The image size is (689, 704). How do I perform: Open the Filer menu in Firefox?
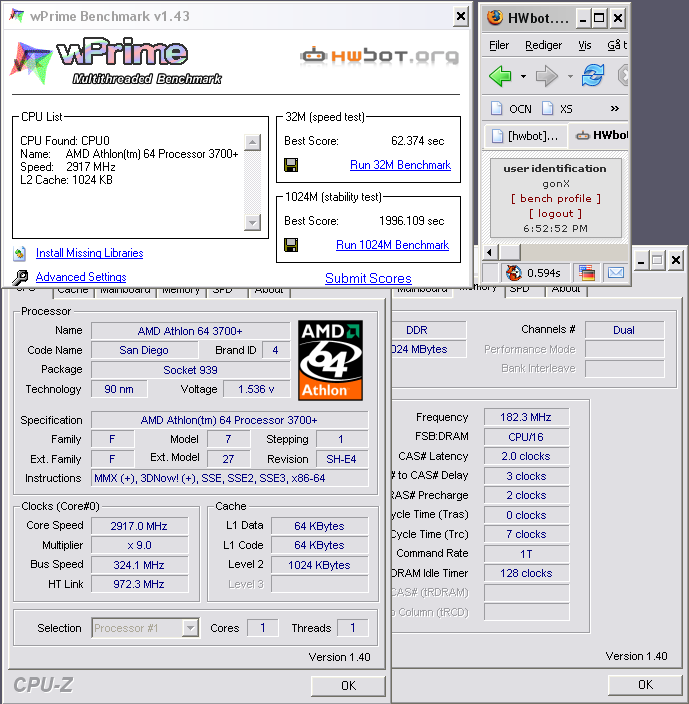(x=499, y=45)
